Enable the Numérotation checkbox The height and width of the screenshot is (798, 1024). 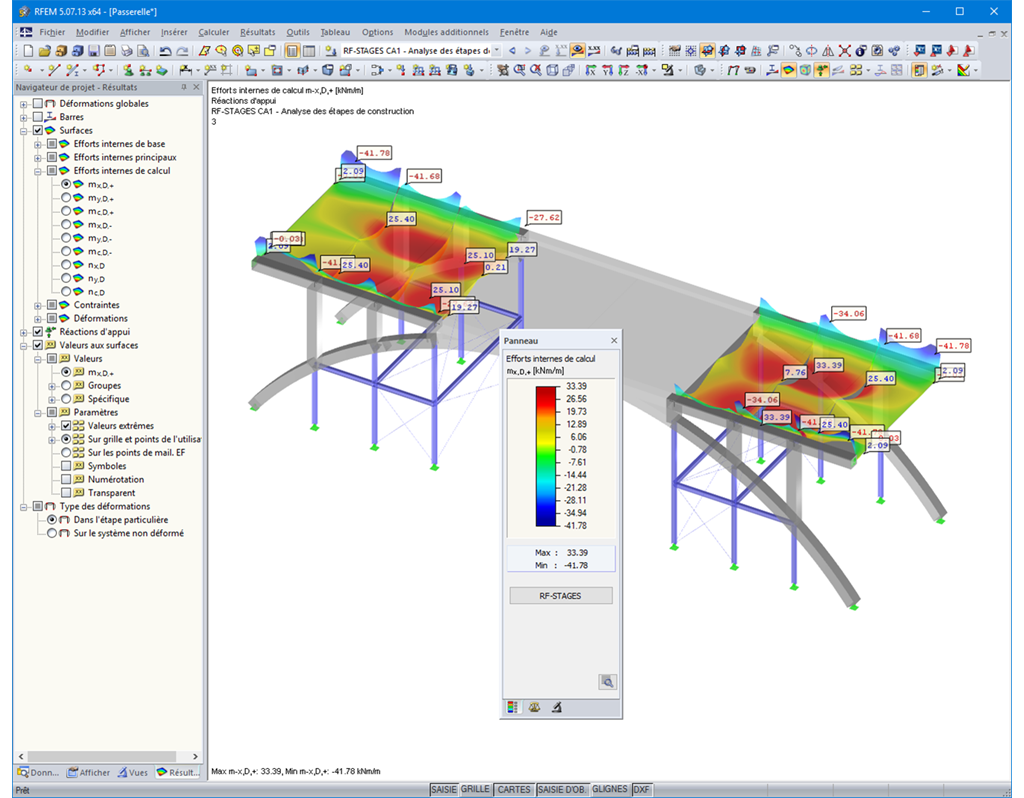[x=66, y=479]
